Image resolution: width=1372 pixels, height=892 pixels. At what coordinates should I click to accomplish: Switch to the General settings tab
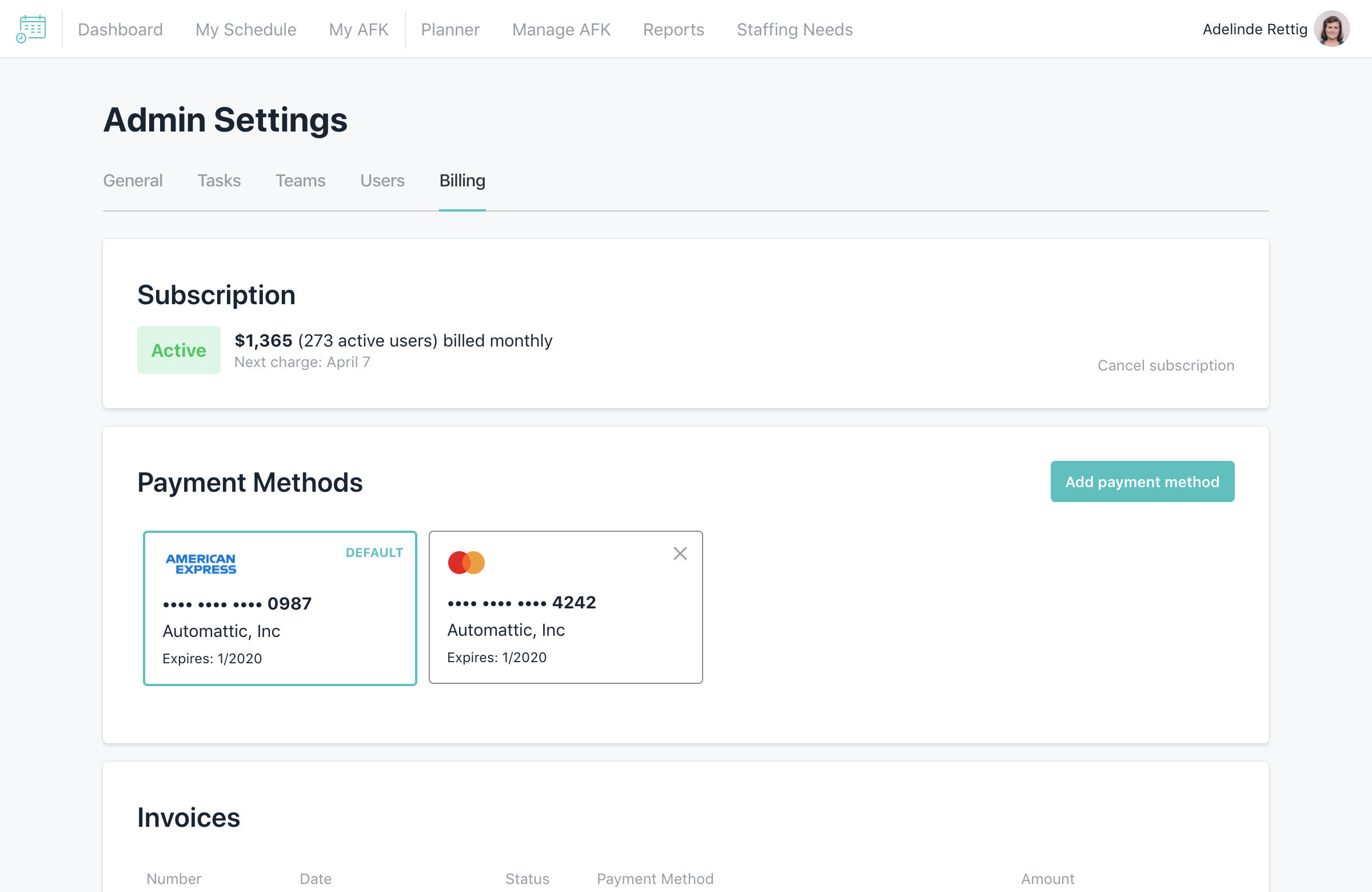pyautogui.click(x=133, y=181)
